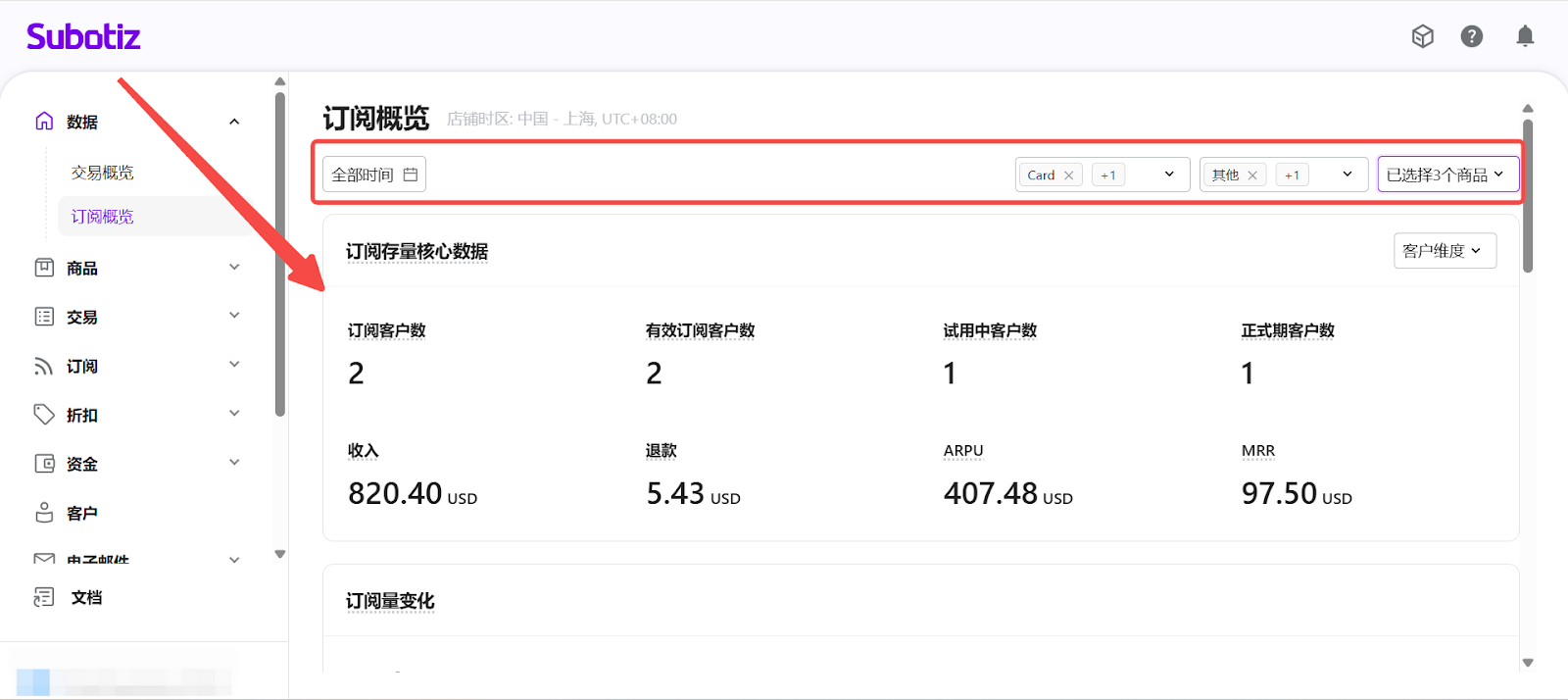Open the help question mark icon
Screen dimensions: 1568x700
[x=1472, y=36]
